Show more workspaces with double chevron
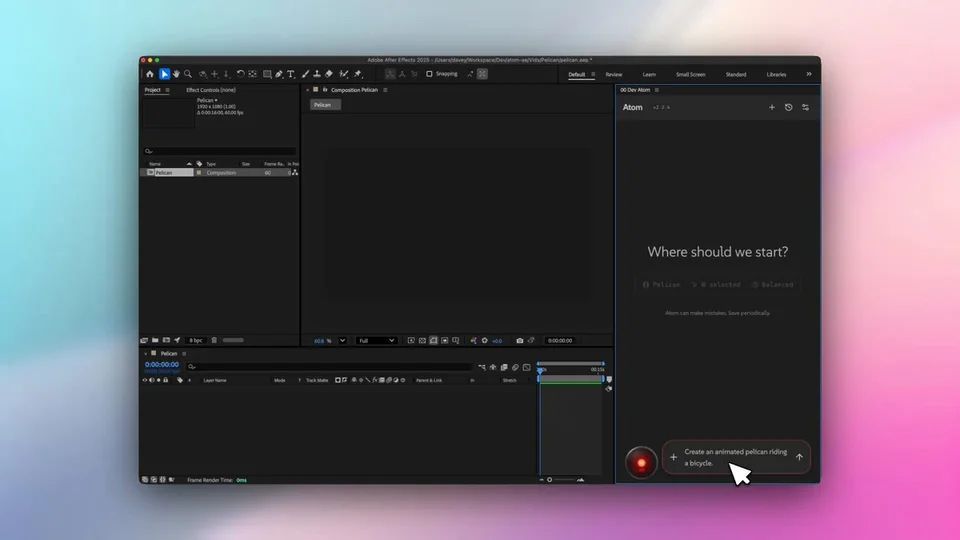 pos(809,74)
